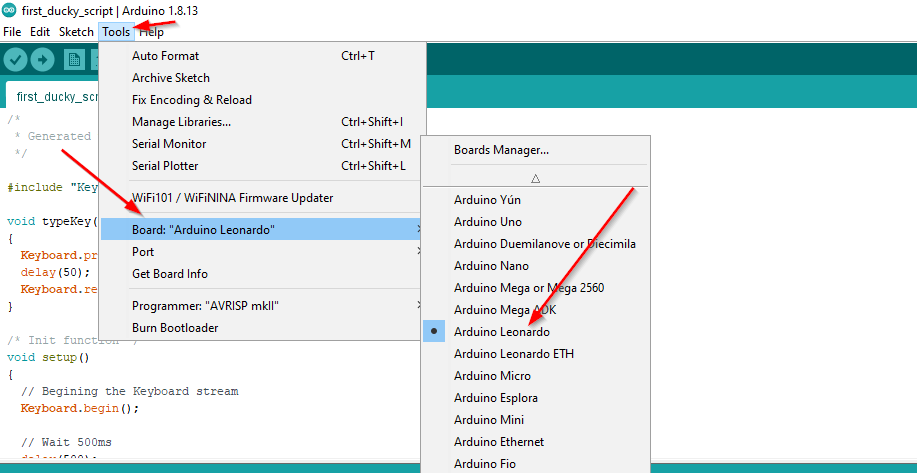Open WiFi101 / WiFiNINA Firmware Updater
The width and height of the screenshot is (917, 473).
263,198
